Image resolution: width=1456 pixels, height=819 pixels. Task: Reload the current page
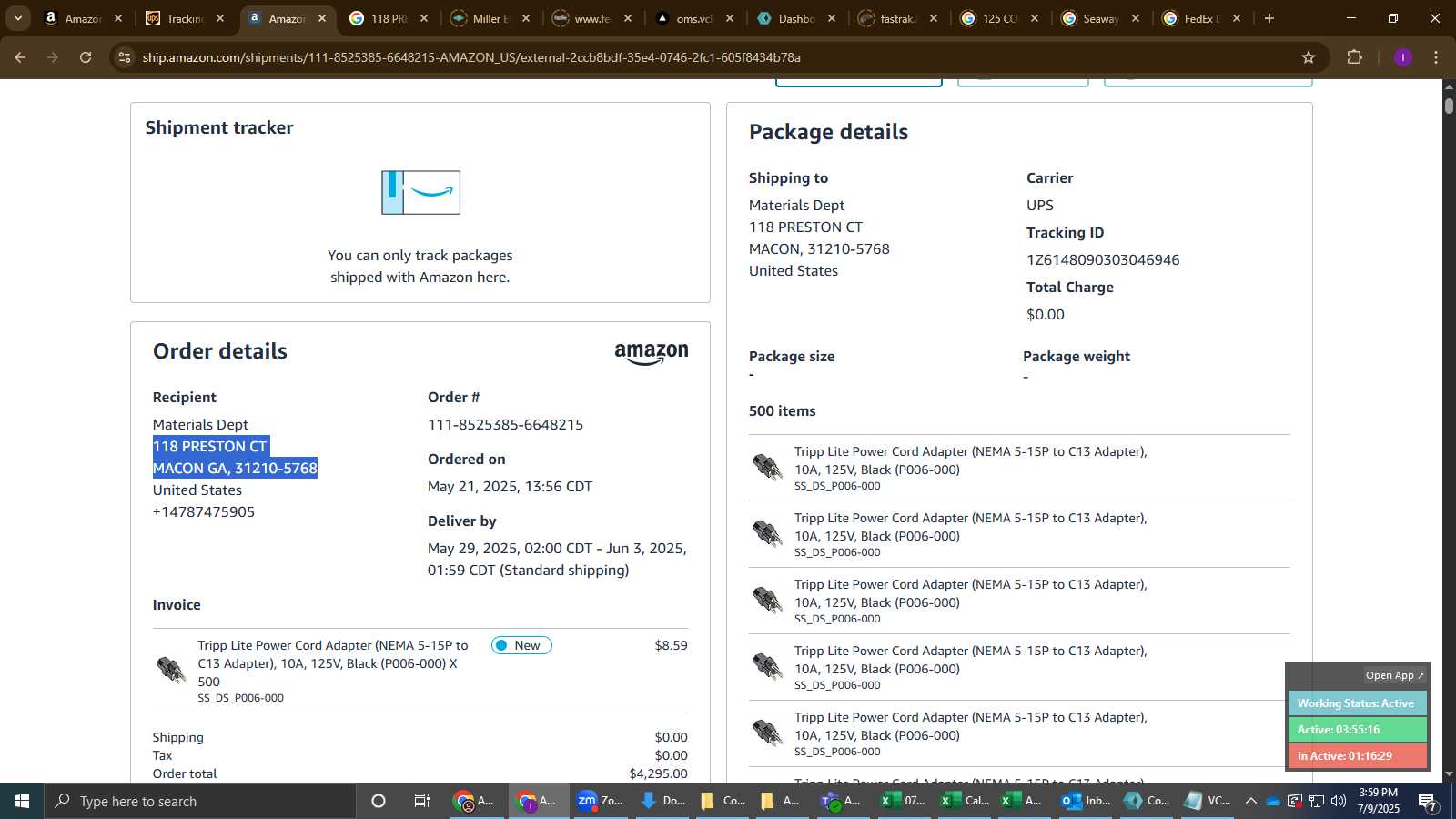(x=86, y=57)
